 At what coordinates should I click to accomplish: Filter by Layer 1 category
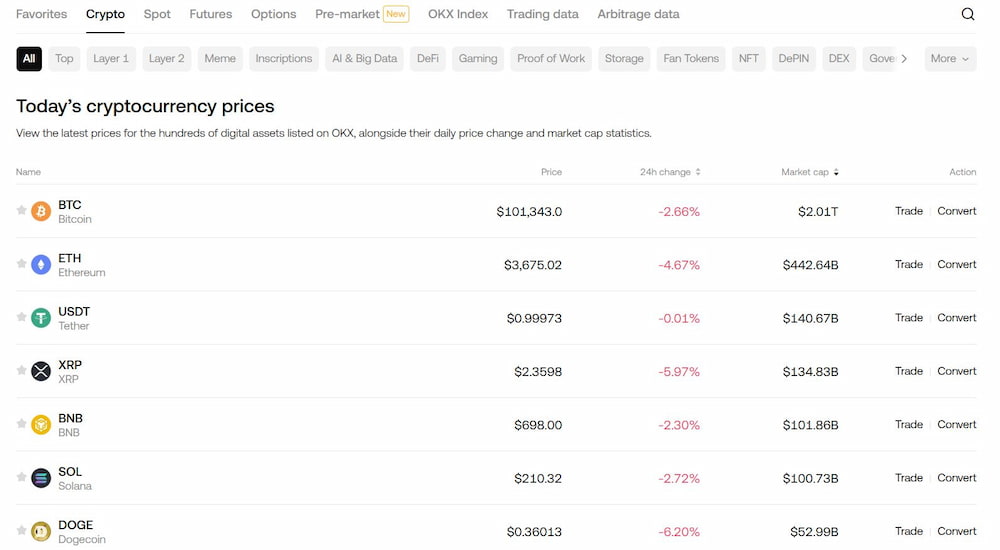point(111,59)
